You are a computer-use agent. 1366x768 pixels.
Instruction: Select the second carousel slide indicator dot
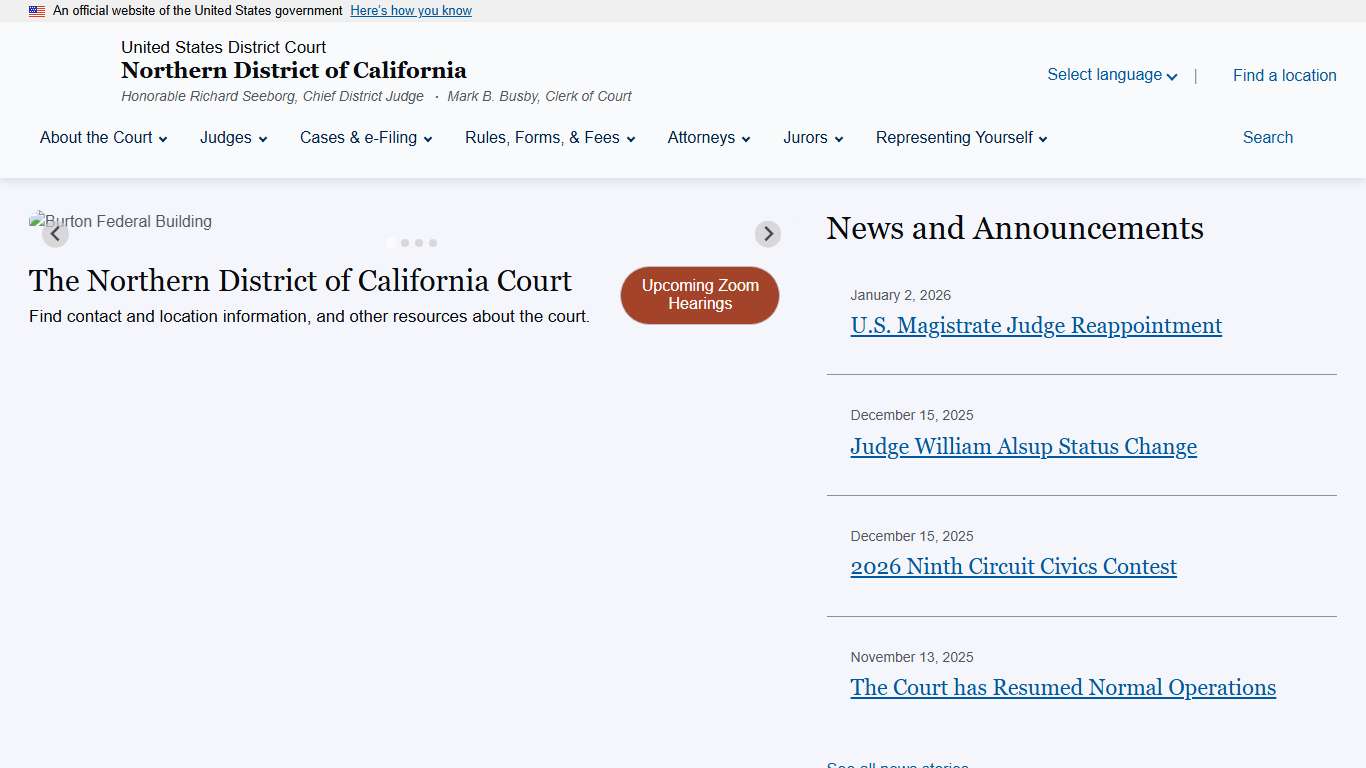(x=405, y=242)
